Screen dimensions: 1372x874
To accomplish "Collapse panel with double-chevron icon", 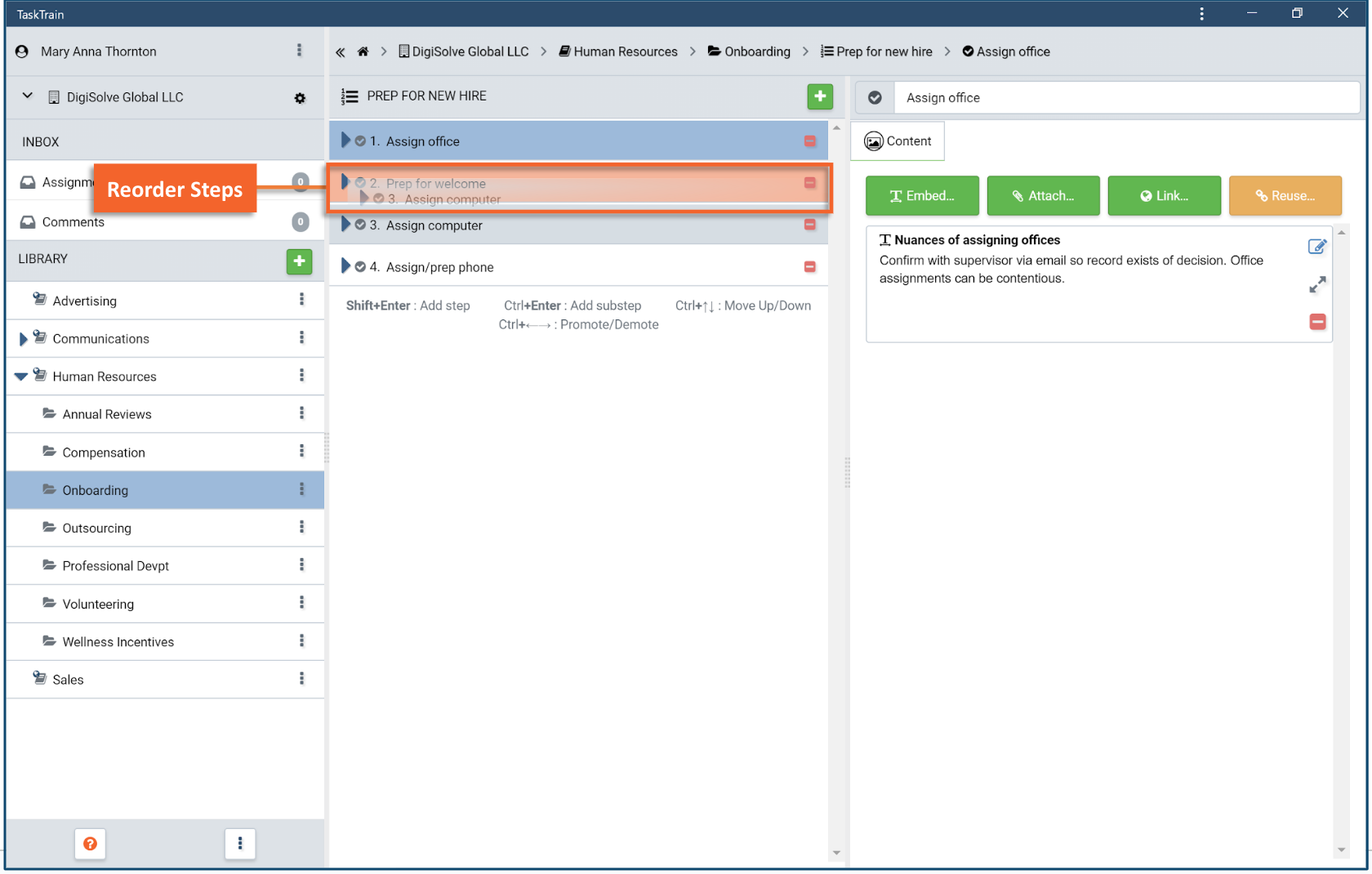I will (x=340, y=51).
